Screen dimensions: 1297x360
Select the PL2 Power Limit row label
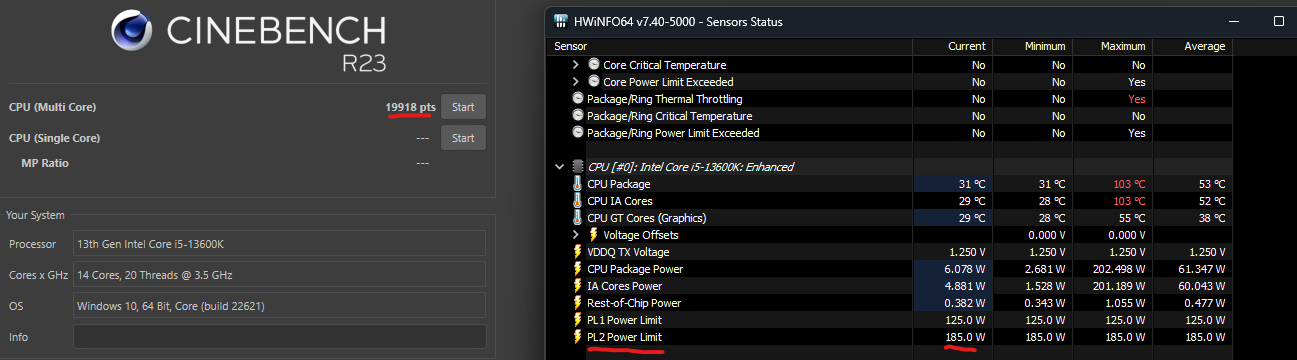coord(624,337)
